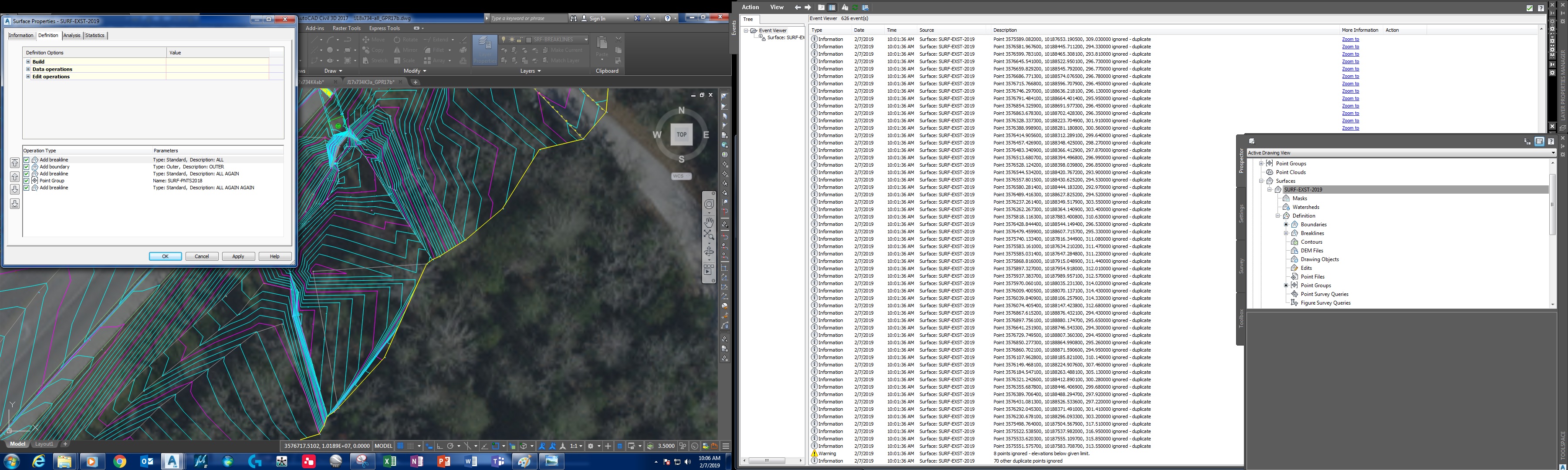Viewport: 1568px width, 470px height.
Task: Uncheck the Point Group SURF-PNTS2018 operation
Action: click(x=26, y=181)
